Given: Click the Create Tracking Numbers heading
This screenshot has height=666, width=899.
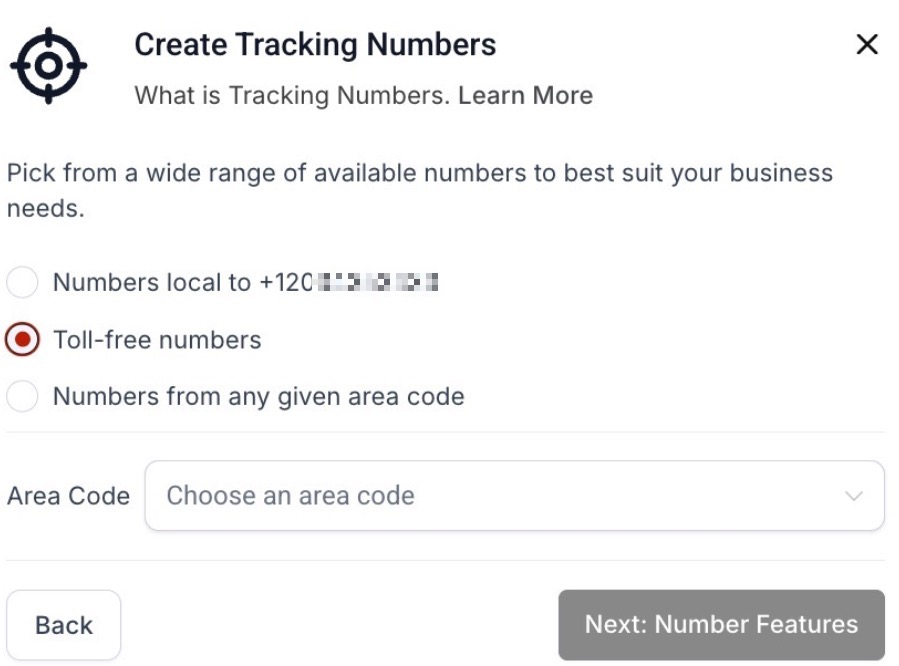Looking at the screenshot, I should (315, 45).
